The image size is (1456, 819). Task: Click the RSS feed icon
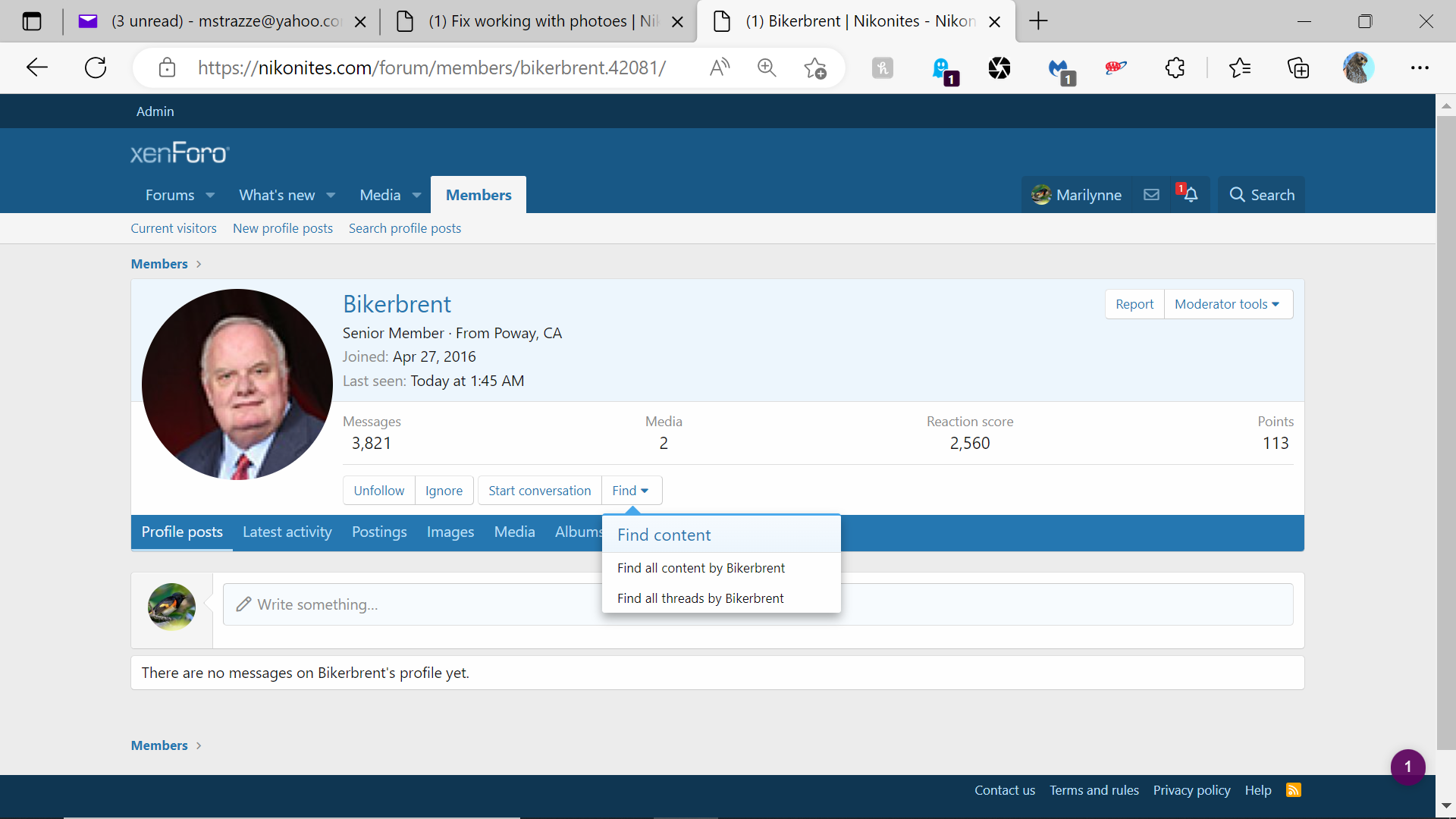1294,790
